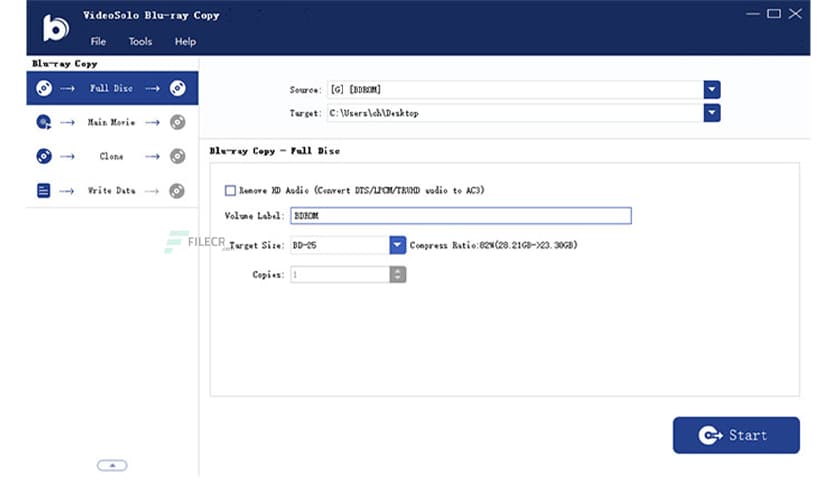Click the Main Movie target disc icon
The height and width of the screenshot is (484, 836).
pyautogui.click(x=178, y=122)
